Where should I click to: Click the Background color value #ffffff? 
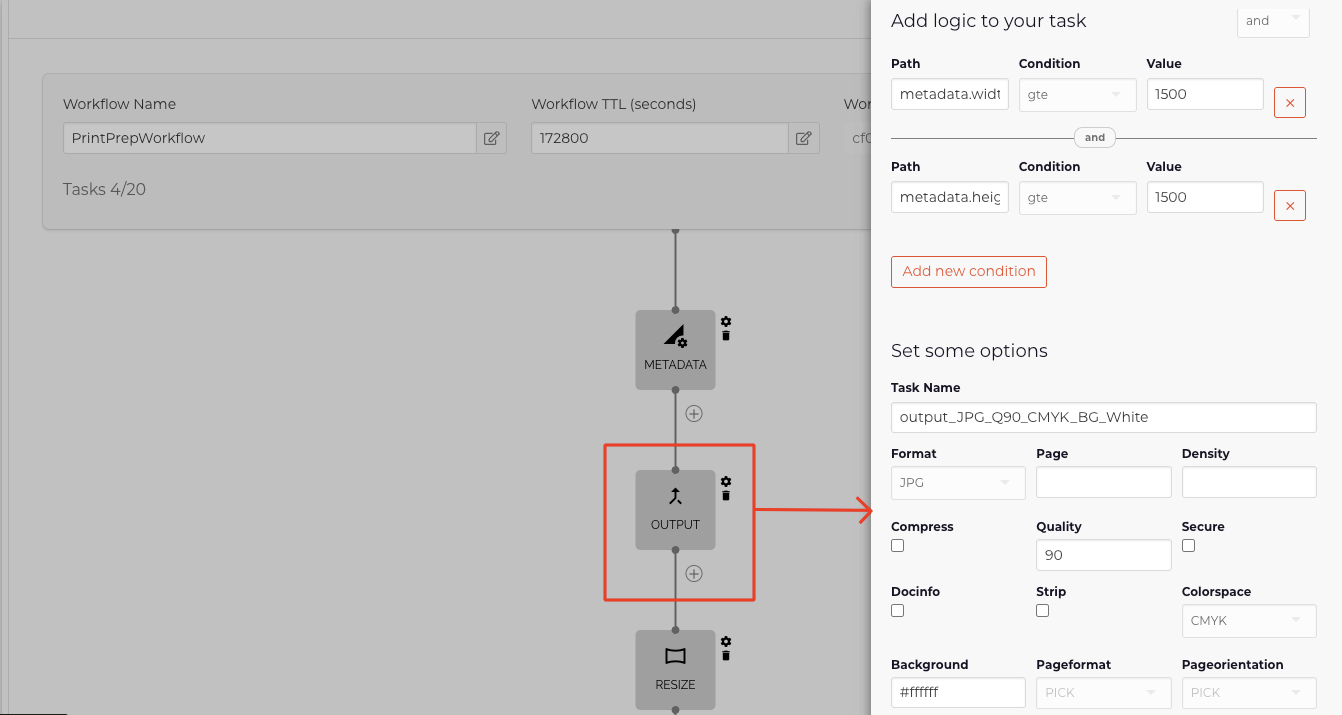(957, 692)
